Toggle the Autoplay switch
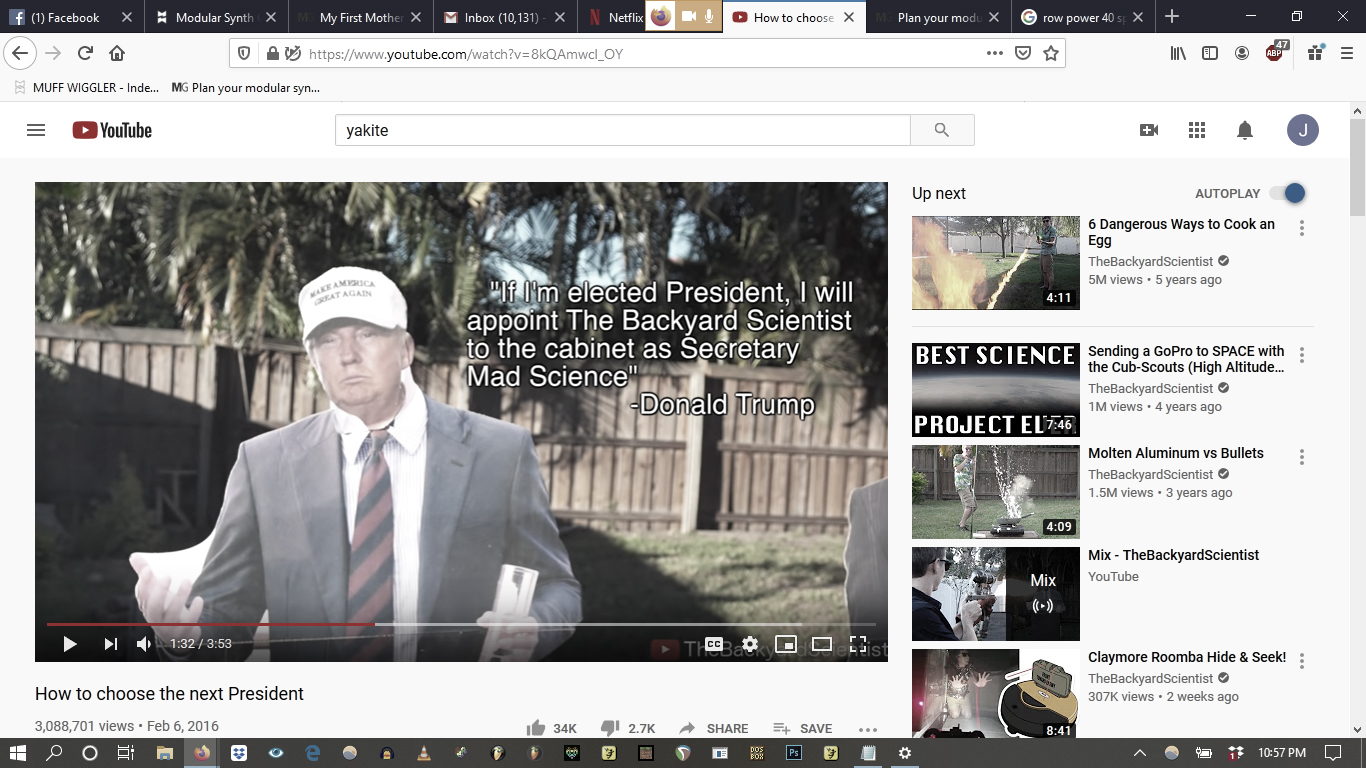This screenshot has width=1366, height=768. [x=1288, y=193]
